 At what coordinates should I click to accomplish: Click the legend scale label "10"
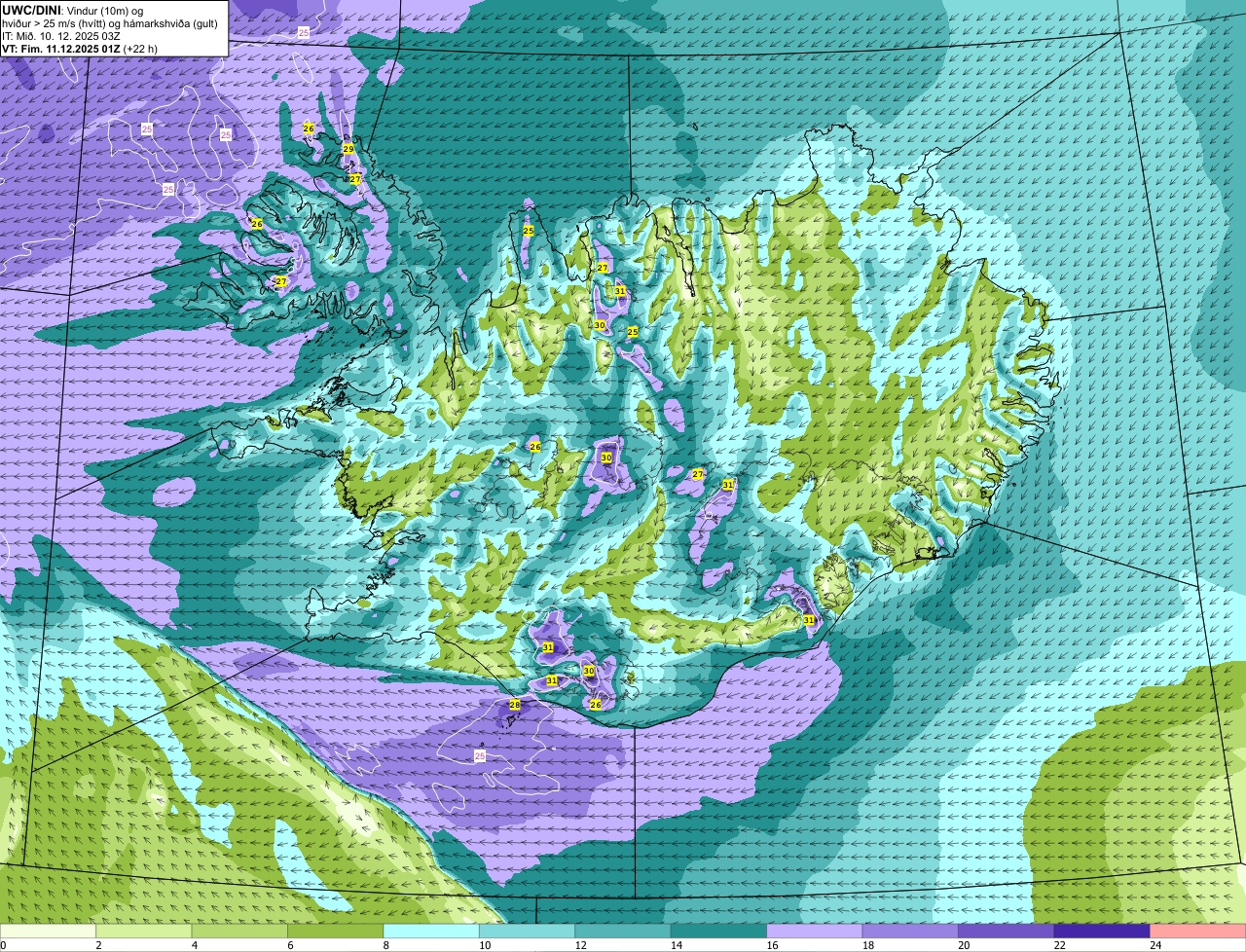pyautogui.click(x=484, y=945)
